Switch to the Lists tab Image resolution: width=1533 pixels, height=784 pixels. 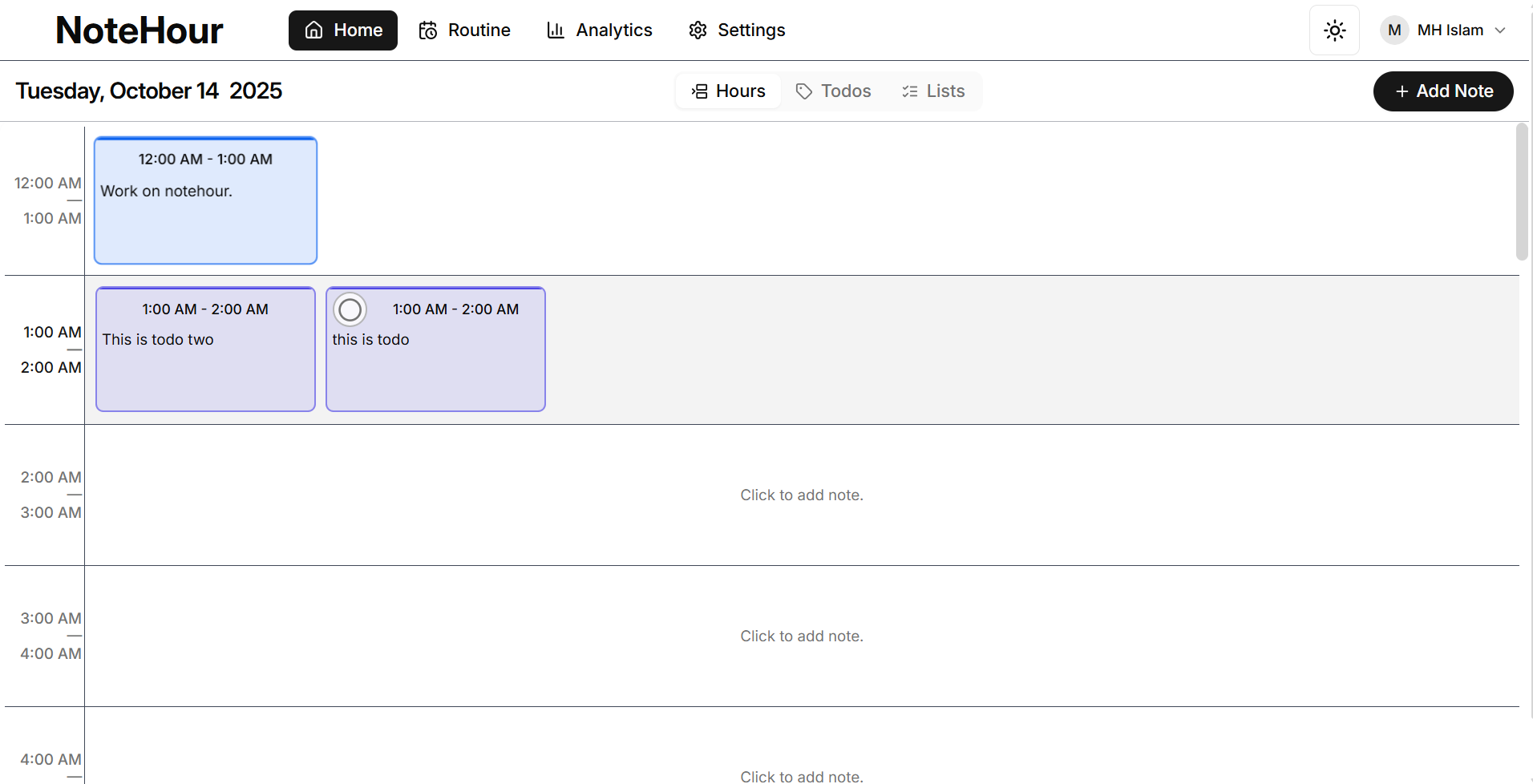click(932, 91)
